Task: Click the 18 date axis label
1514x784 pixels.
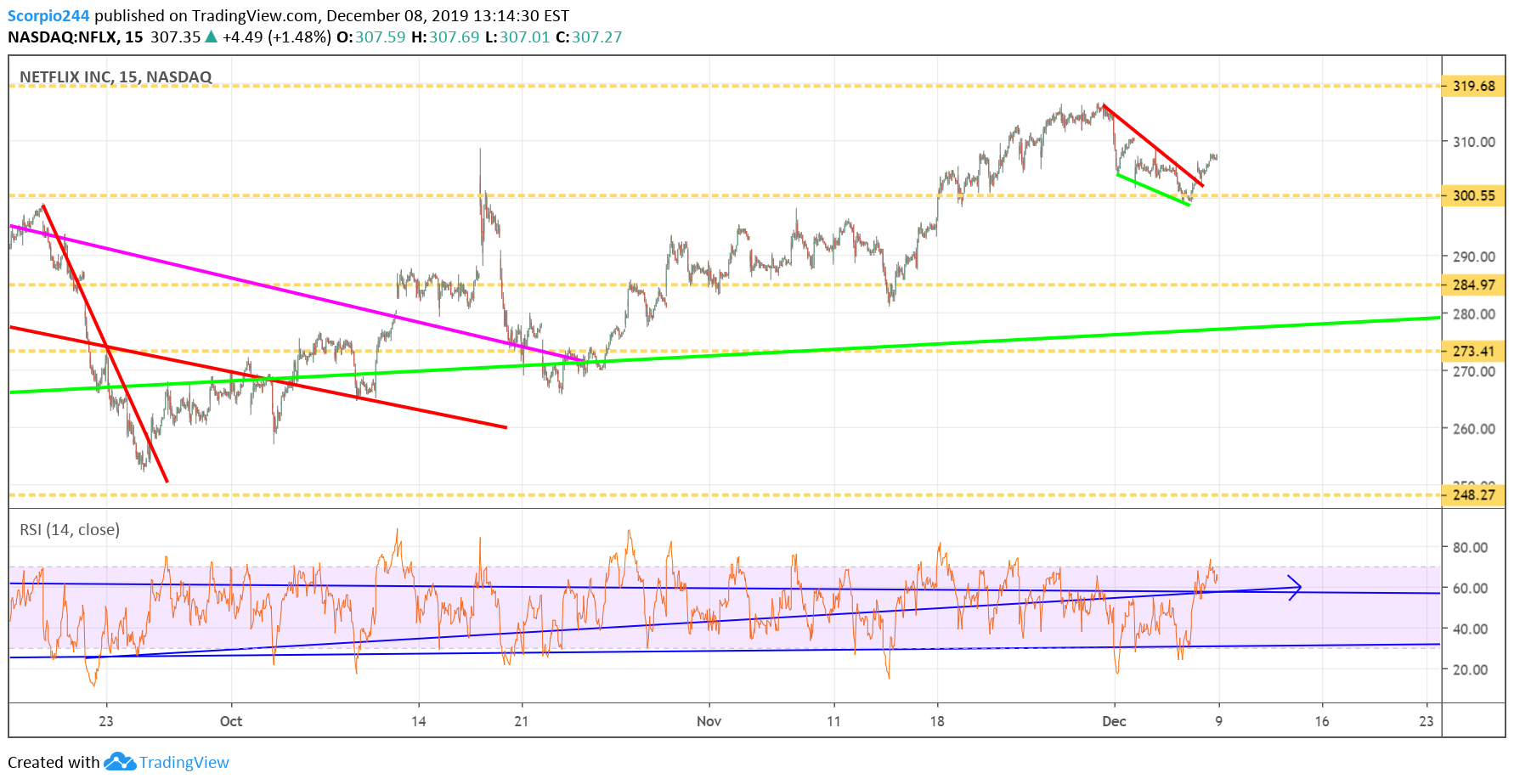Action: 936,721
